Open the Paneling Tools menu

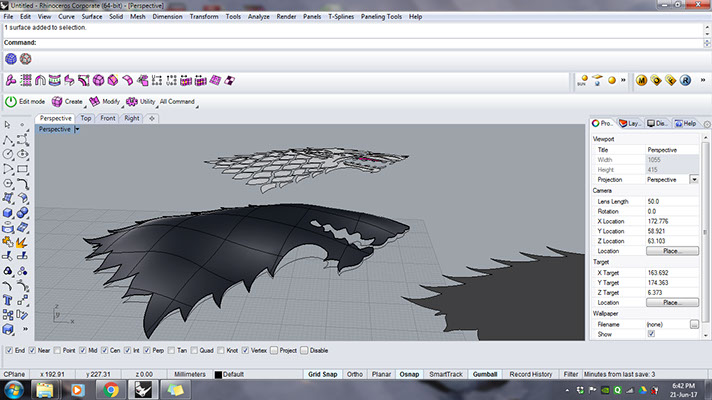pyautogui.click(x=381, y=17)
